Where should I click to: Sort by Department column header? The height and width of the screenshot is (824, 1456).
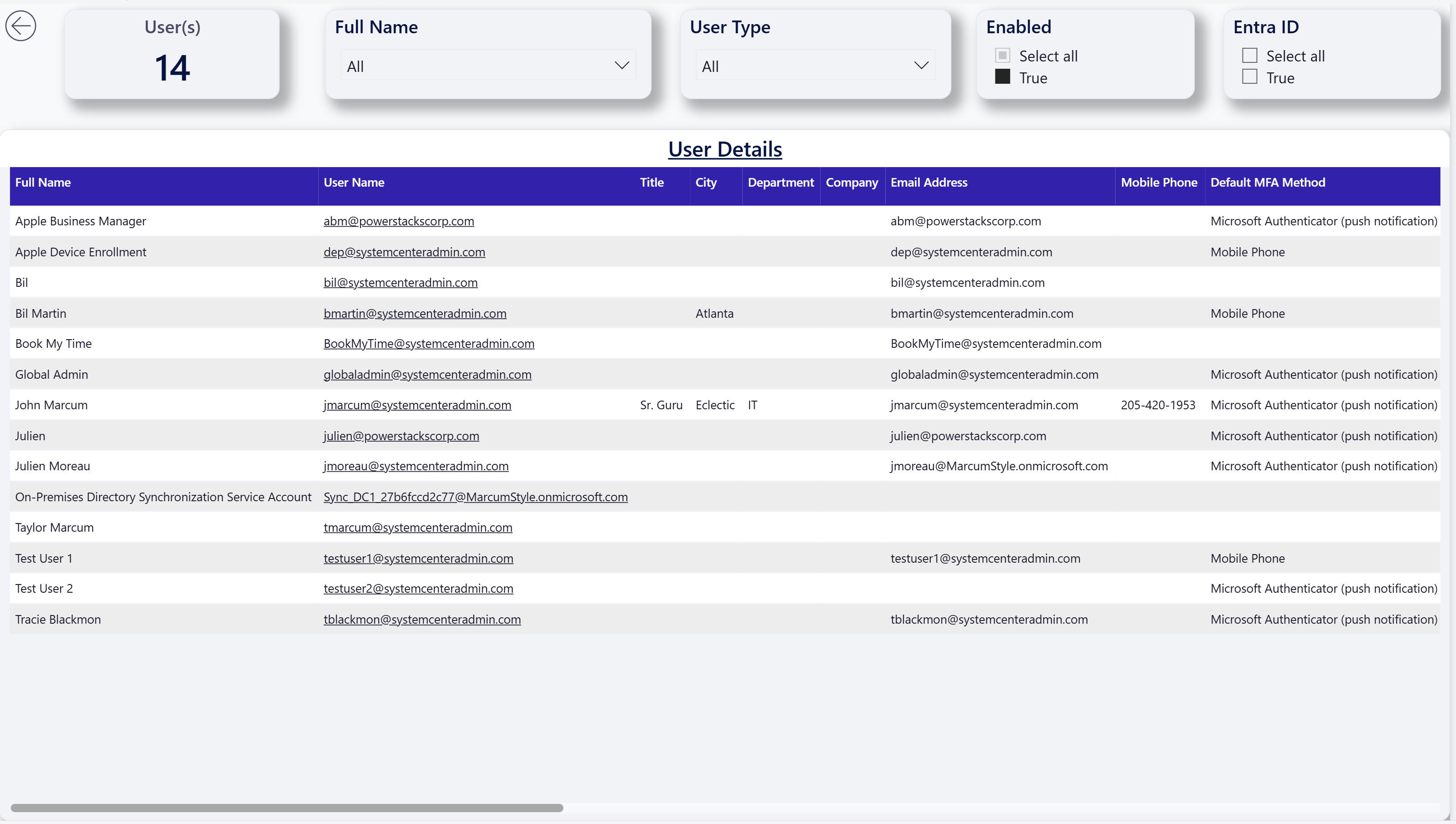pos(780,182)
